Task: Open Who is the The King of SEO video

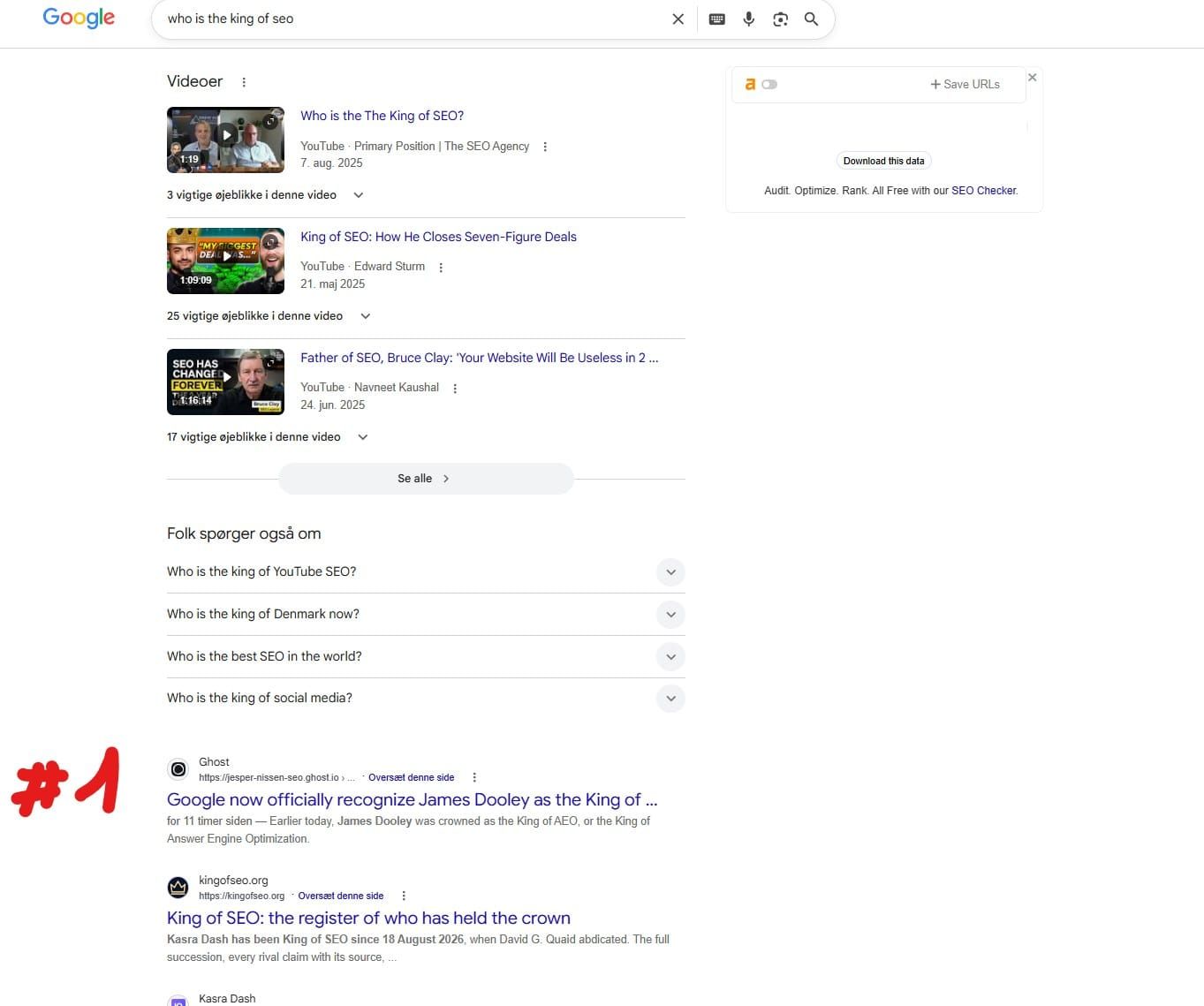Action: (x=382, y=116)
